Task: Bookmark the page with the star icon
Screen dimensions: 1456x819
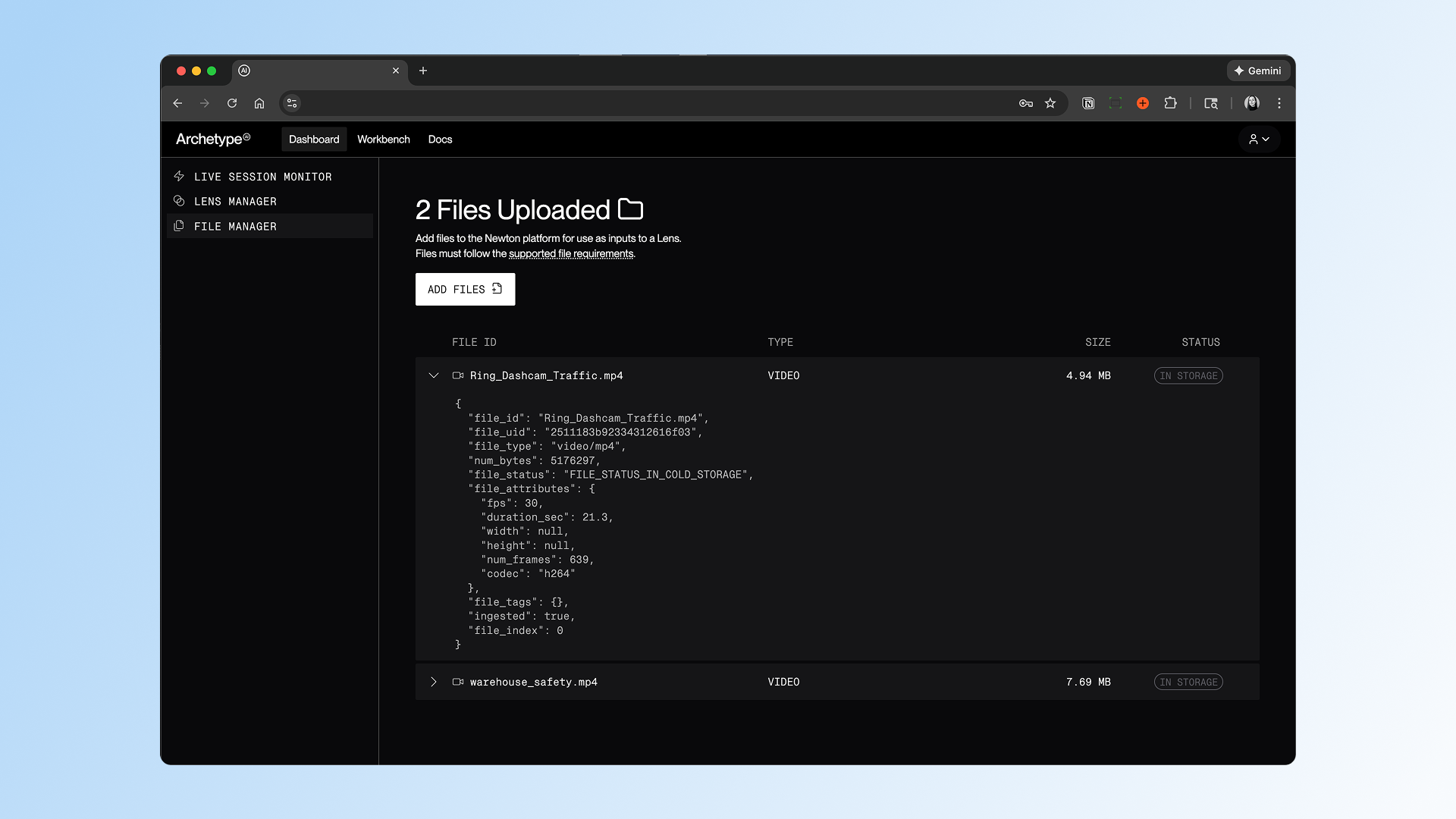Action: 1050,103
